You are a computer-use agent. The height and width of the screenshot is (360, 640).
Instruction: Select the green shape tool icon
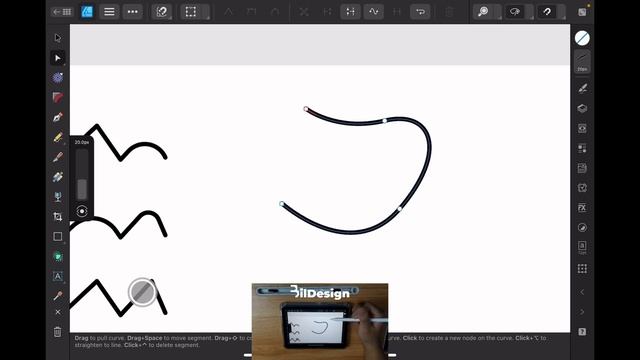pos(58,256)
